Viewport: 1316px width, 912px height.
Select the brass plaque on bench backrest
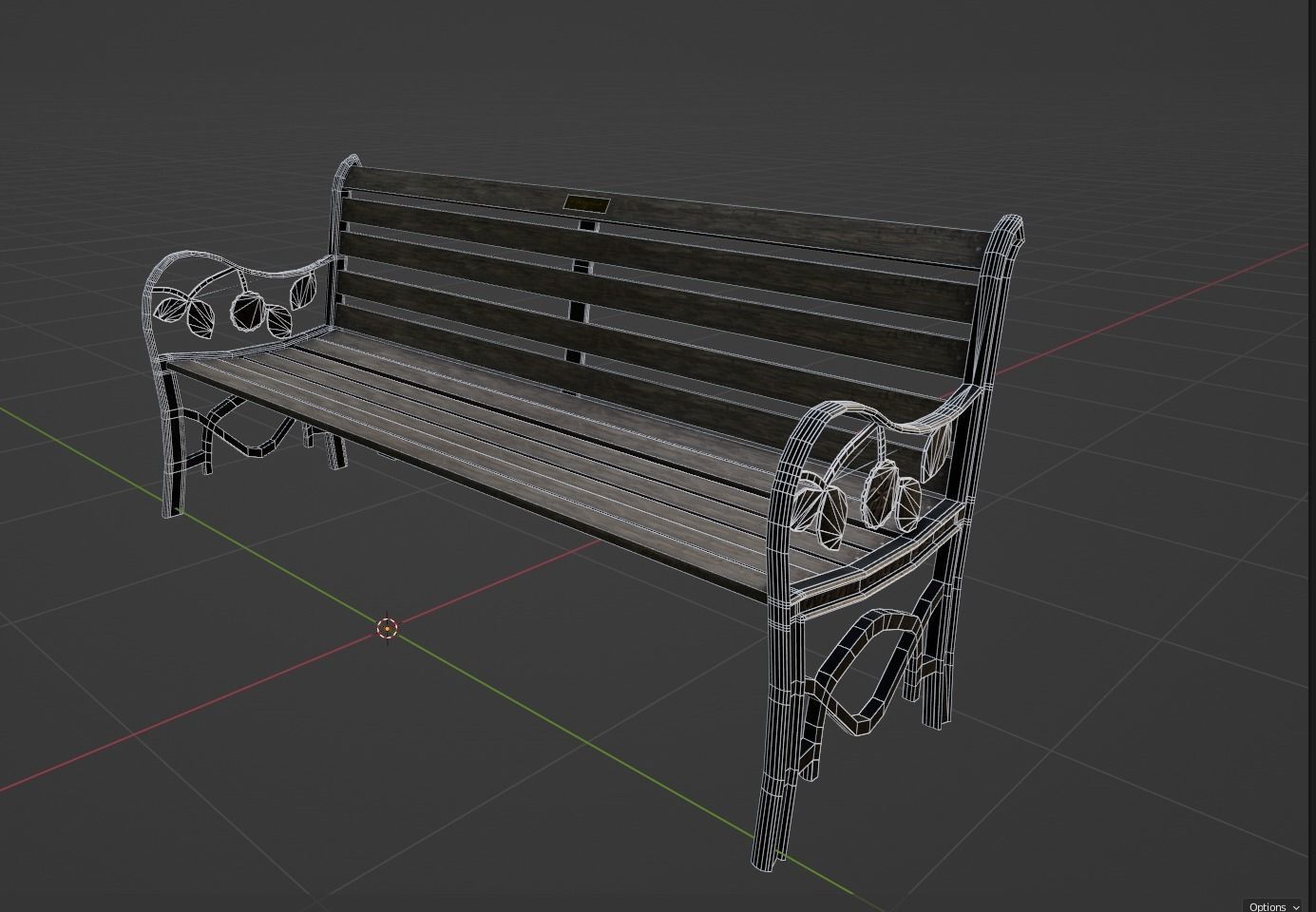click(586, 203)
